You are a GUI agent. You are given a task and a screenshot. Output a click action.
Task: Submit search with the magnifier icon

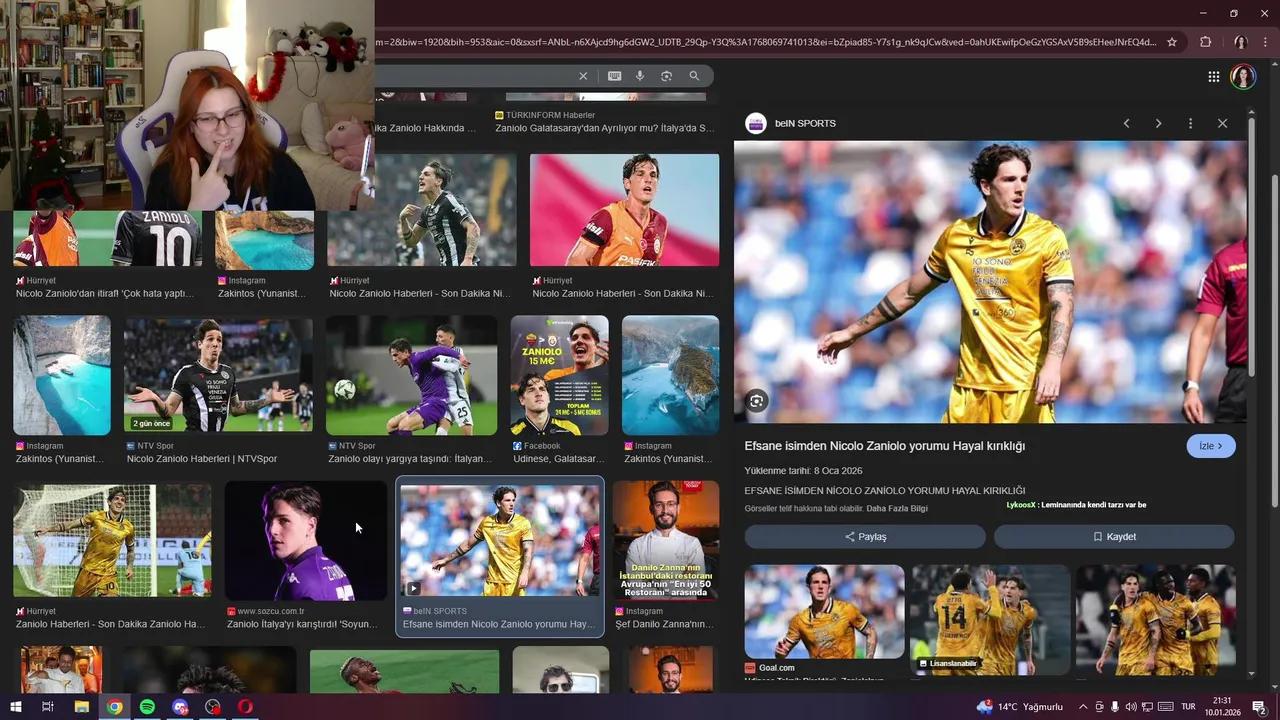[694, 76]
